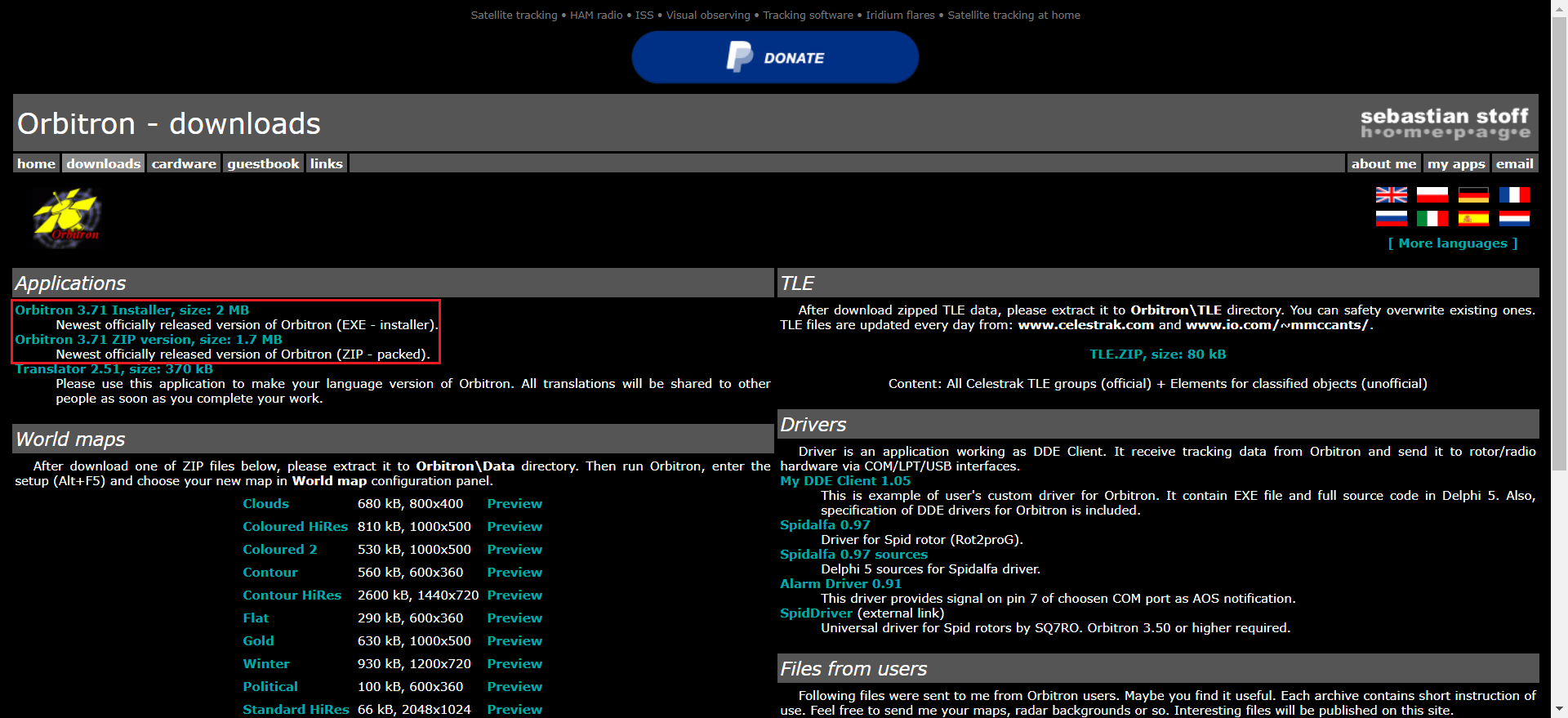Download Orbitron 3.71 Installer
This screenshot has height=718, width=1568.
coord(131,310)
